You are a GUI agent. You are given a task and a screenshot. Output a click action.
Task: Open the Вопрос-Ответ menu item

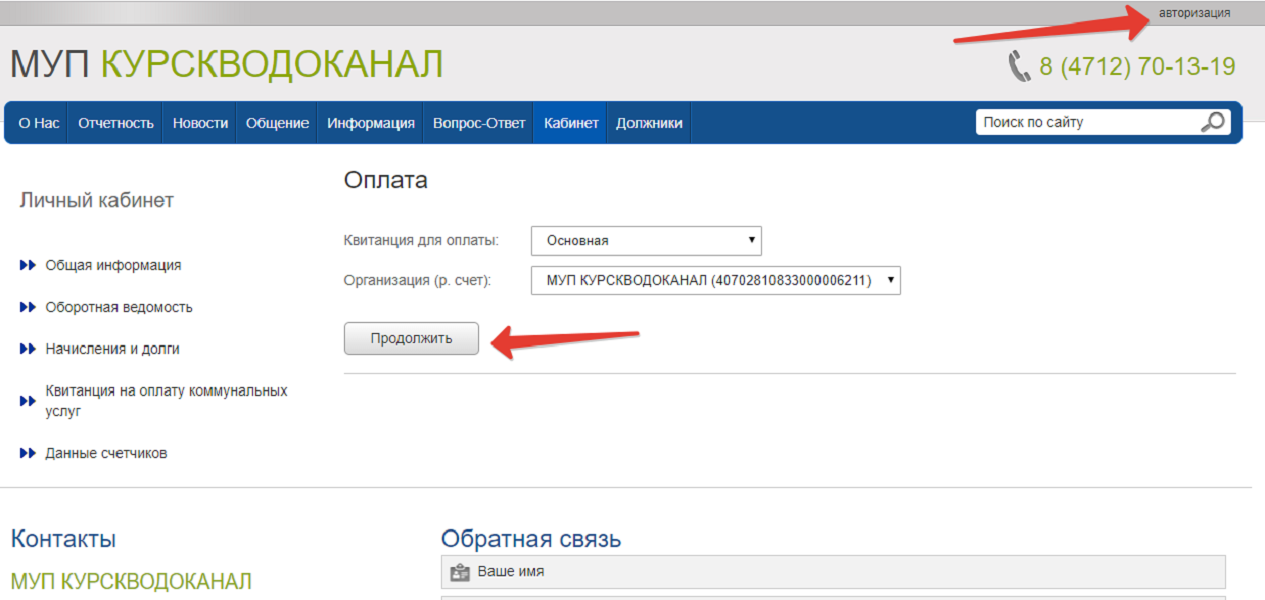click(x=479, y=123)
